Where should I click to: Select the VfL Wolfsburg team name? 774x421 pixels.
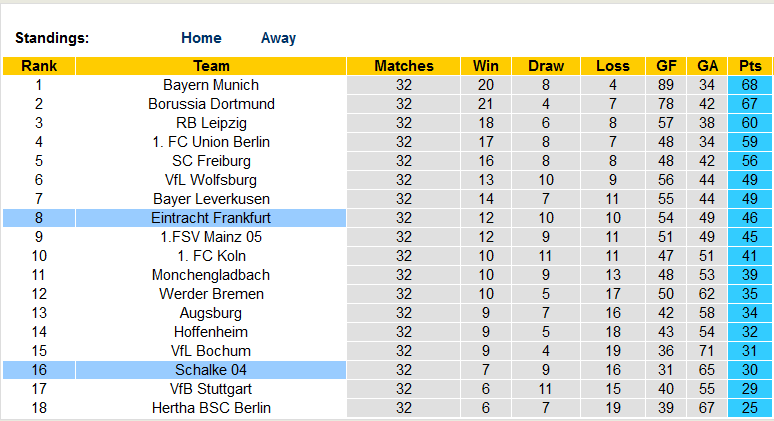pyautogui.click(x=211, y=180)
